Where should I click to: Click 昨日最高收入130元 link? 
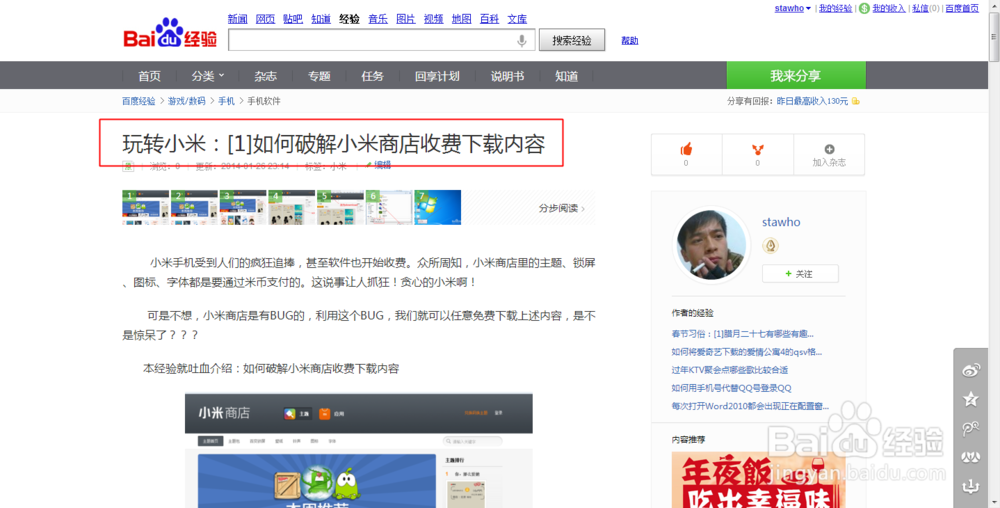point(812,101)
